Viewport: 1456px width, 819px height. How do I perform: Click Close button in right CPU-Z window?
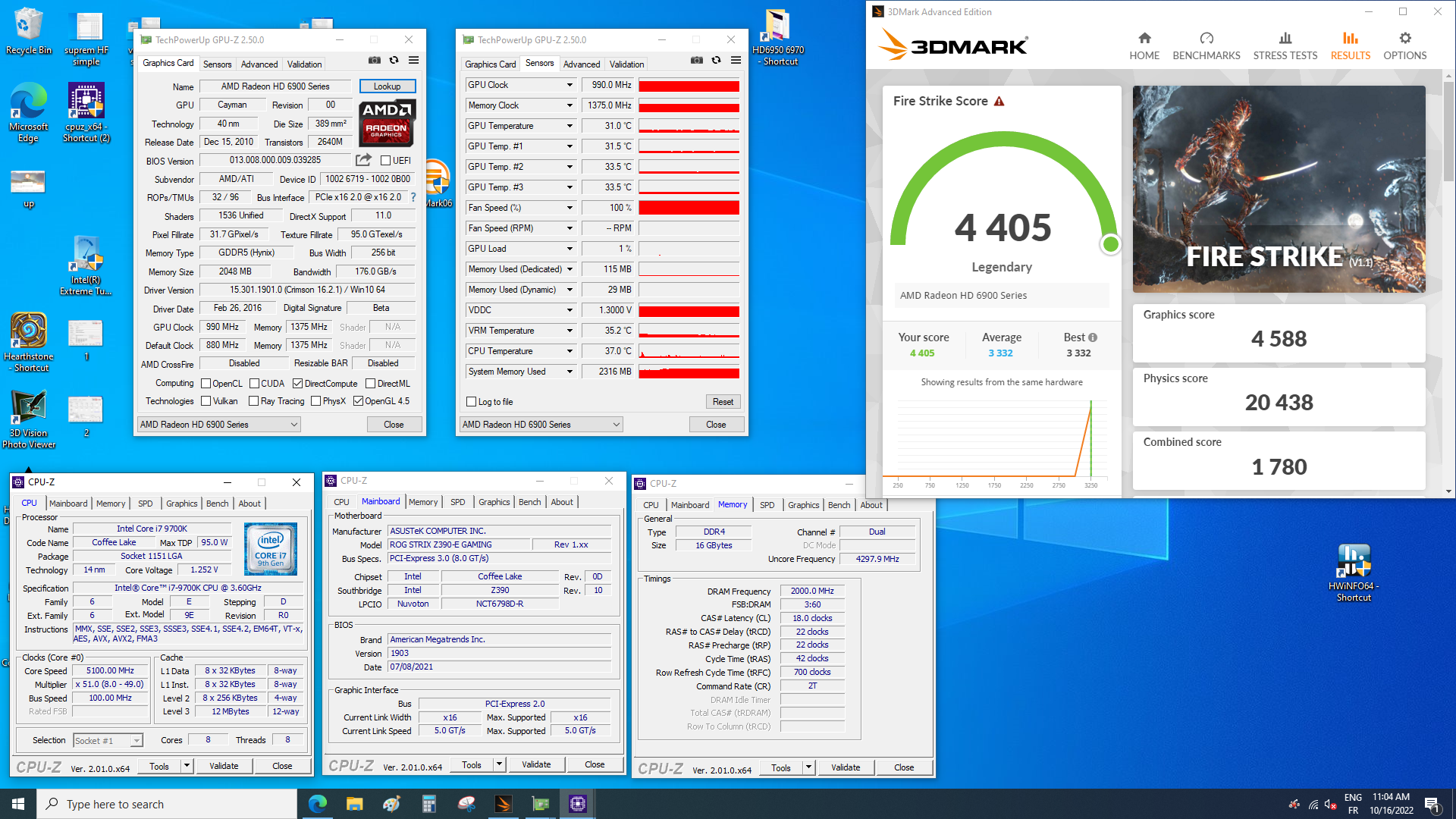(904, 768)
